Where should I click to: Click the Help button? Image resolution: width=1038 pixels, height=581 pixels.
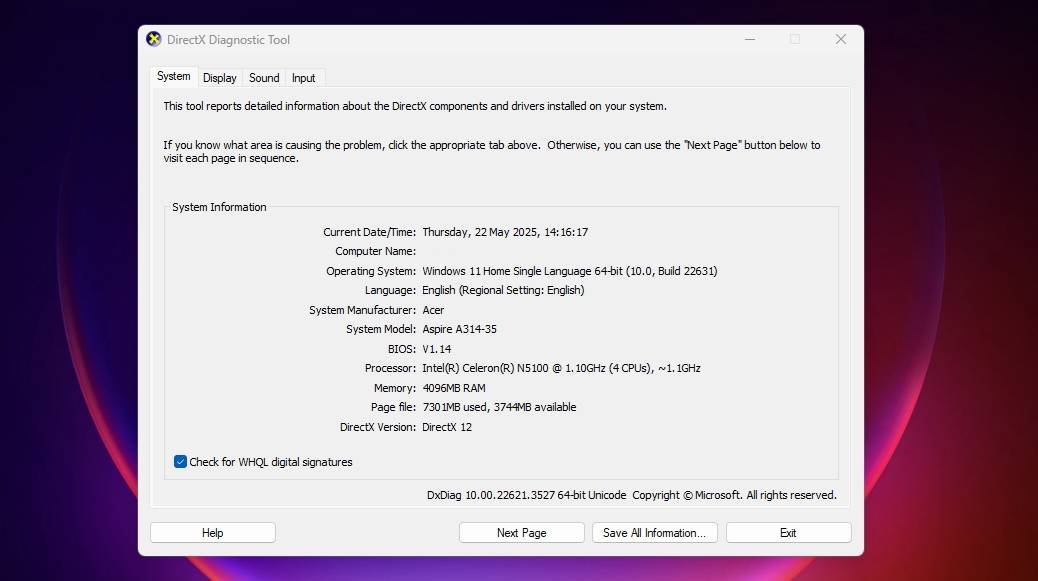coord(212,533)
